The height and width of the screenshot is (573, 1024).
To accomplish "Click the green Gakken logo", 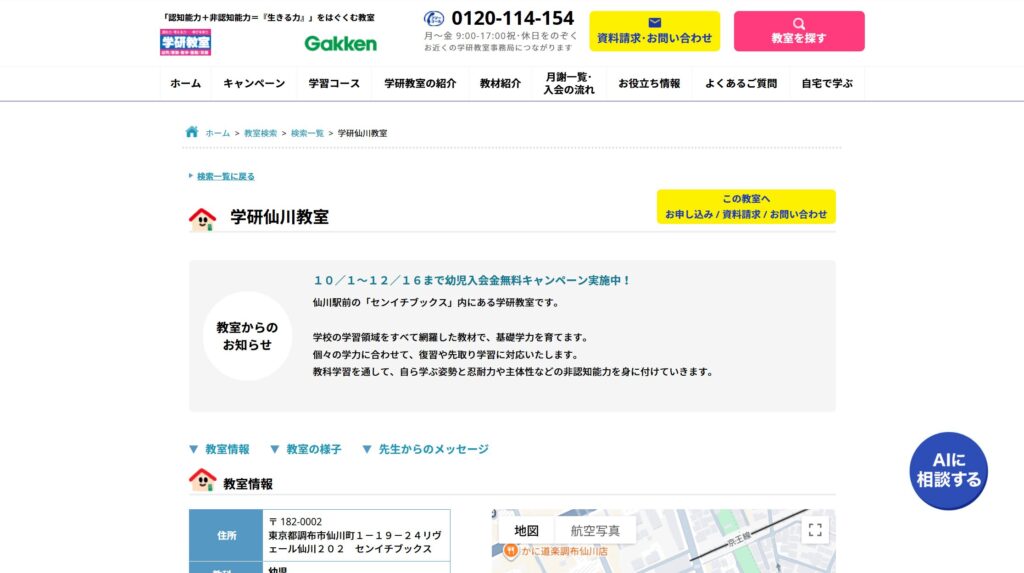I will (x=340, y=44).
